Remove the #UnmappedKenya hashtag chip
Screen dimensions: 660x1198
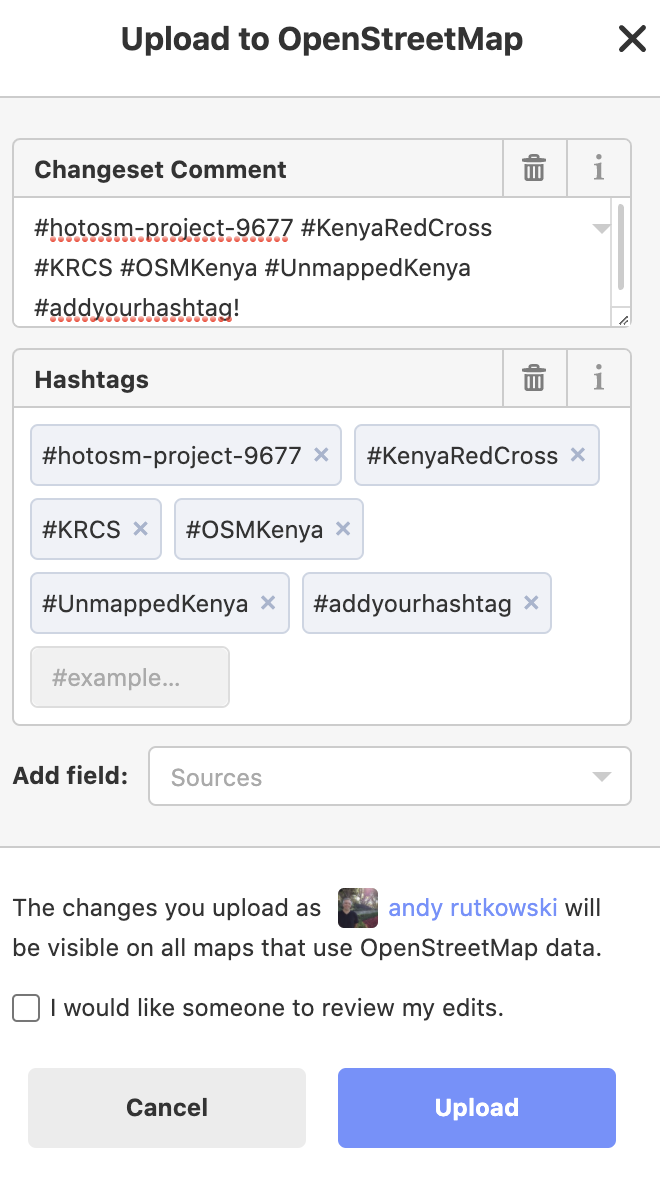(x=268, y=603)
